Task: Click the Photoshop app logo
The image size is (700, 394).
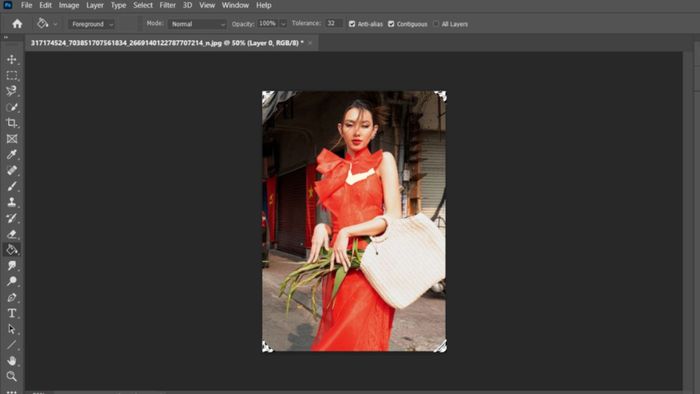Action: (8, 5)
